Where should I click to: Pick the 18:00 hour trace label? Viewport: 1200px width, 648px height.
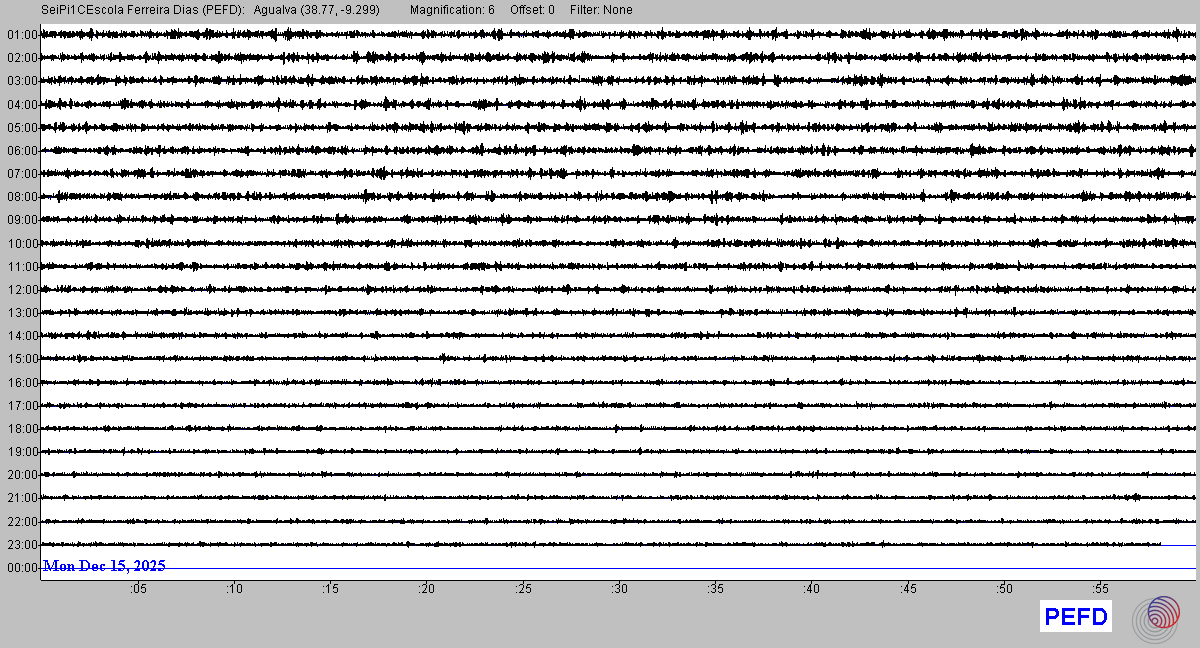tap(21, 429)
